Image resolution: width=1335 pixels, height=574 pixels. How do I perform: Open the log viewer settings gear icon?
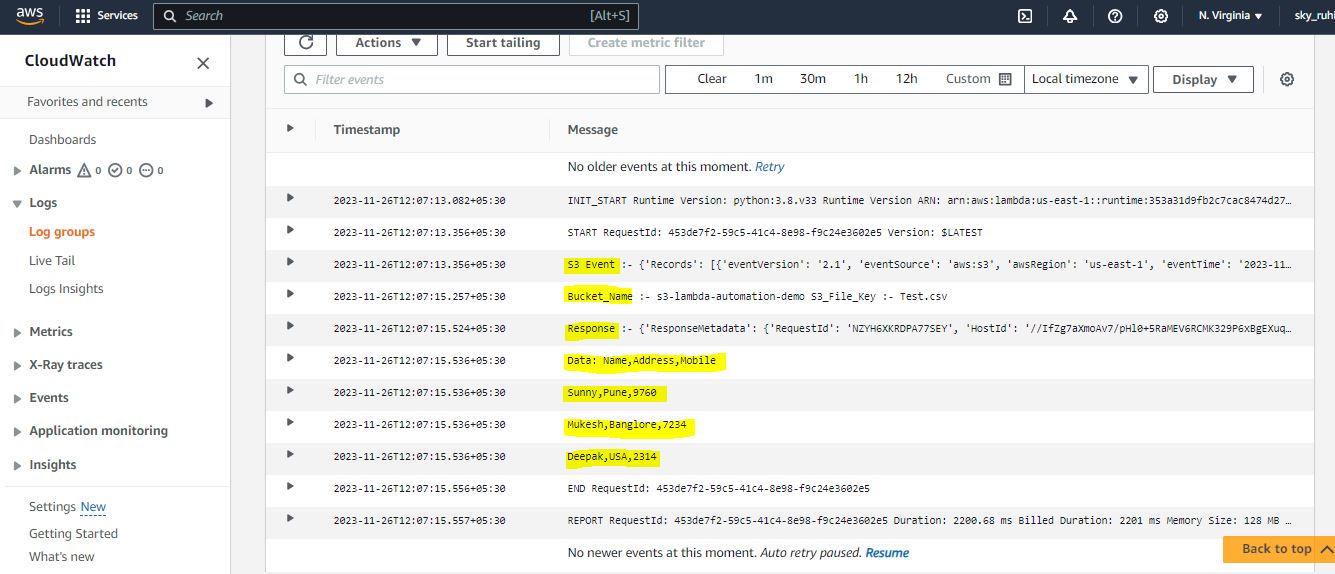[1287, 80]
